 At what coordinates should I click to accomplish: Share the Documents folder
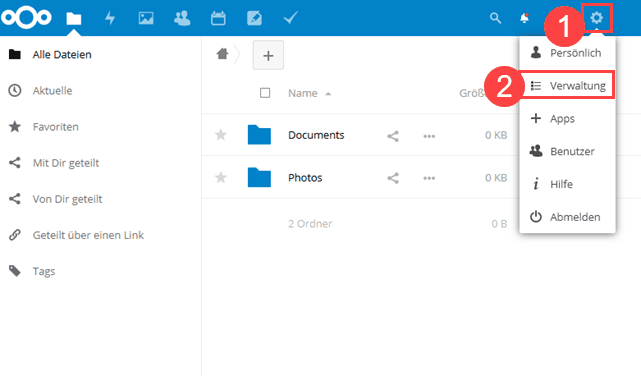point(393,136)
